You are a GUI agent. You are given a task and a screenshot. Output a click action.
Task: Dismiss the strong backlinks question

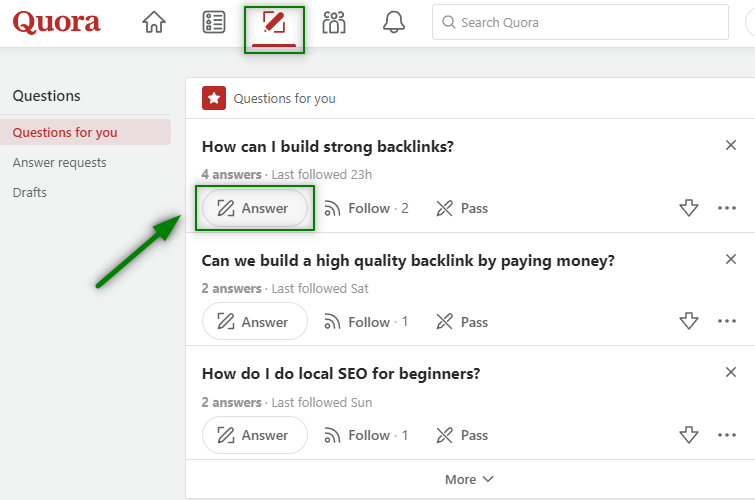pyautogui.click(x=730, y=146)
